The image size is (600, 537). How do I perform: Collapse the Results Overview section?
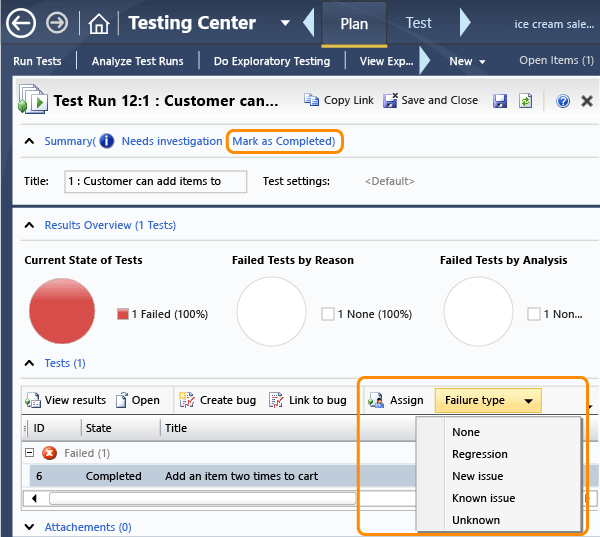point(30,226)
